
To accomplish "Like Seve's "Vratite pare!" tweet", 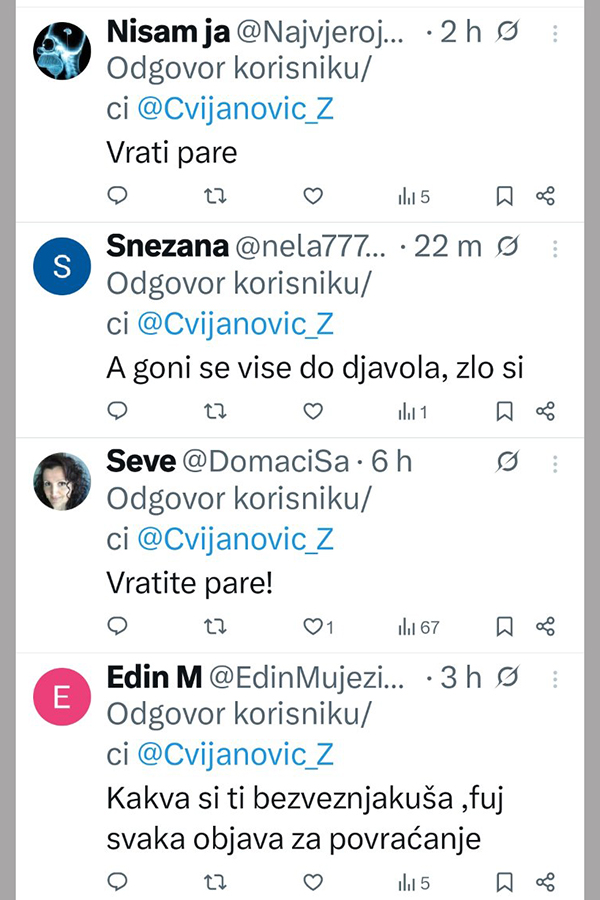I will (312, 627).
